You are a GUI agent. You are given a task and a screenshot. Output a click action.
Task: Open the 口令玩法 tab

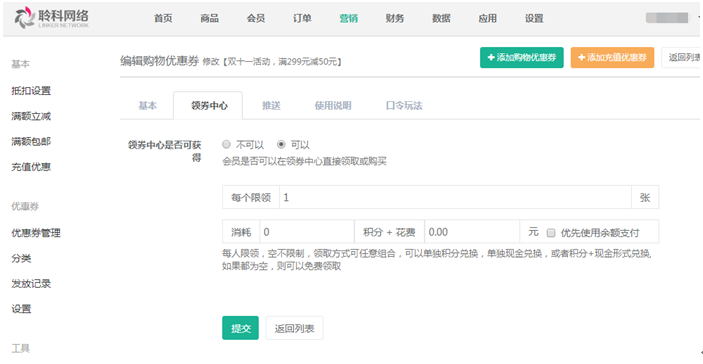click(404, 106)
